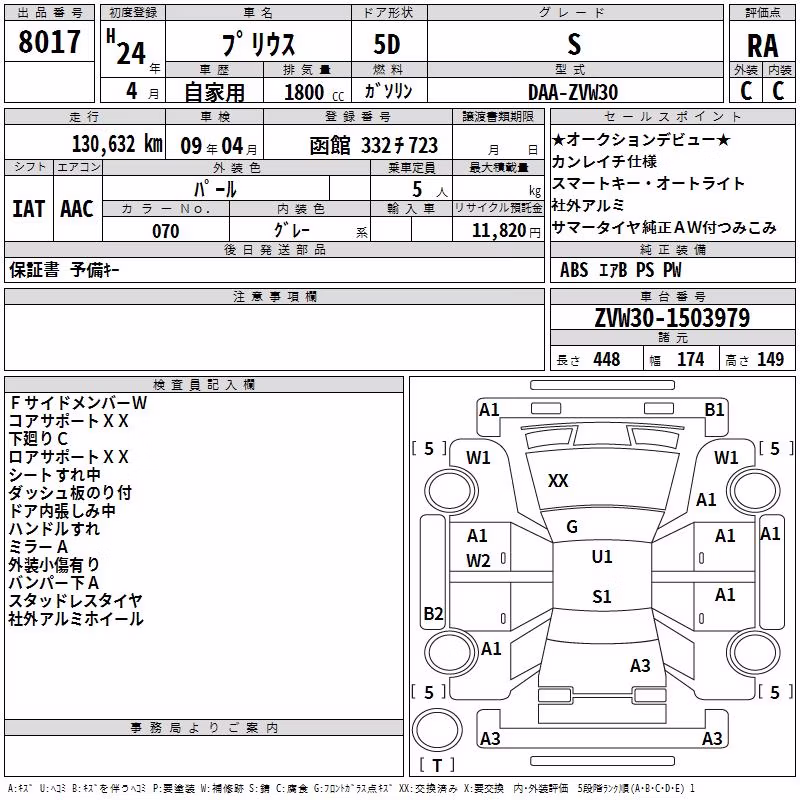800x800 pixels.
Task: Select inspector note スタッドレスタイヤ
Action: pyautogui.click(x=76, y=601)
